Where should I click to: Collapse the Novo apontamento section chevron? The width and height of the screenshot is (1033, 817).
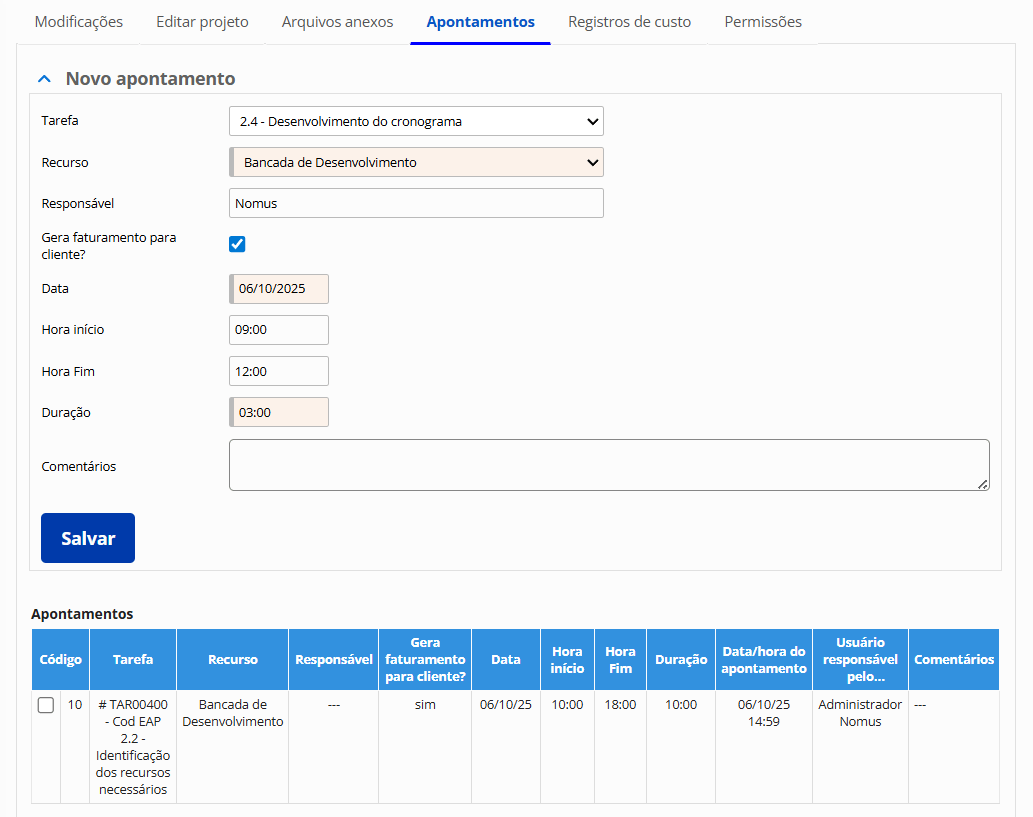(43, 78)
